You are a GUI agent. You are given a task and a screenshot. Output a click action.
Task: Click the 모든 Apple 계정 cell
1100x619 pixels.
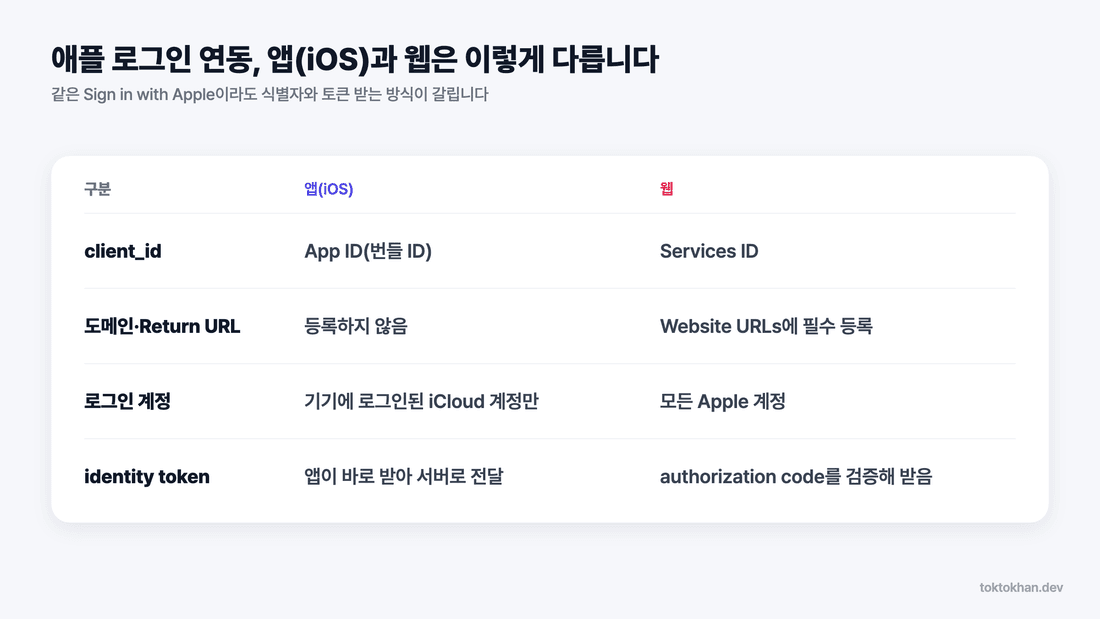(x=723, y=401)
